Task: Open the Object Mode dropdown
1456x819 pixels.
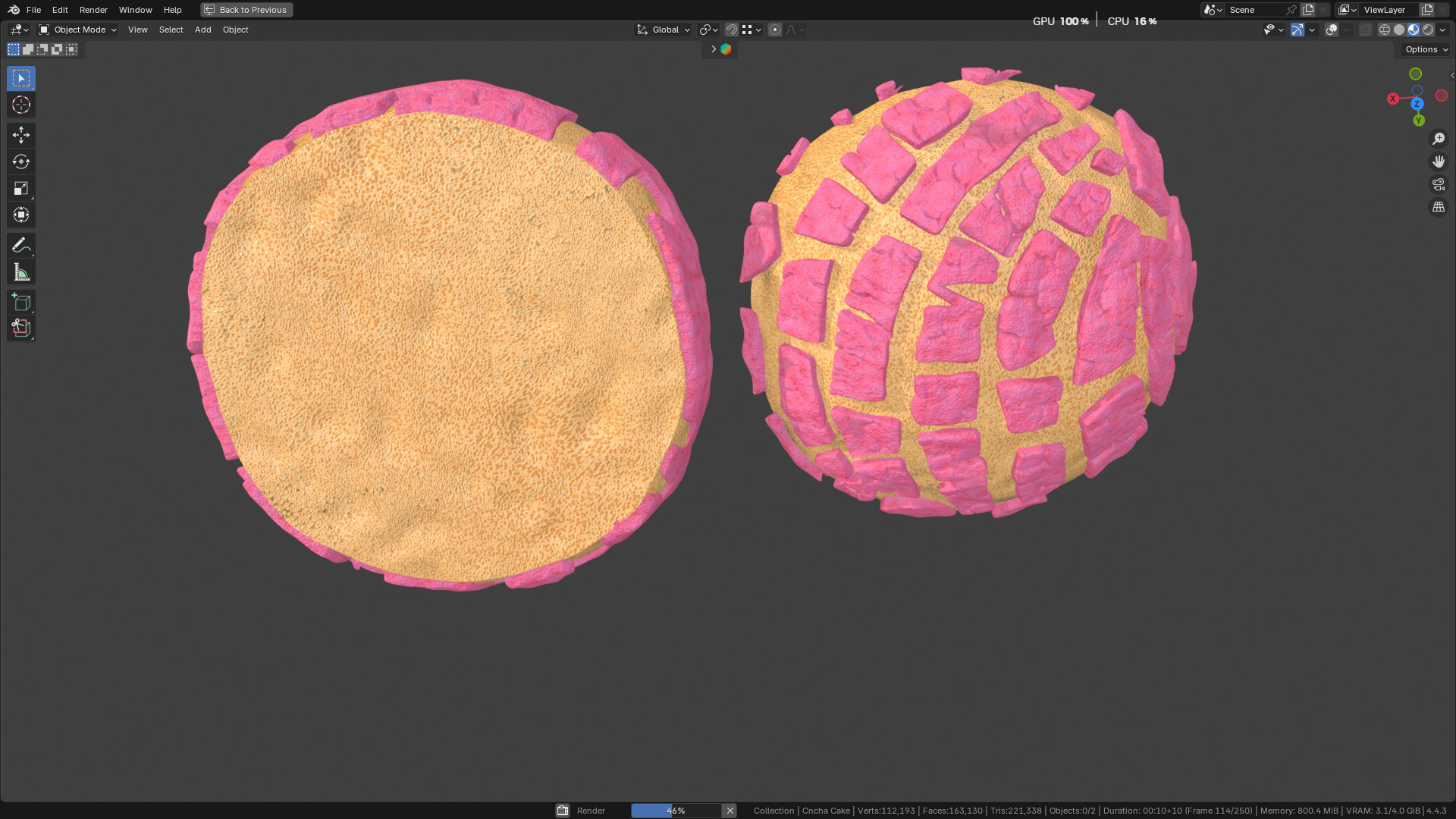Action: [x=78, y=30]
